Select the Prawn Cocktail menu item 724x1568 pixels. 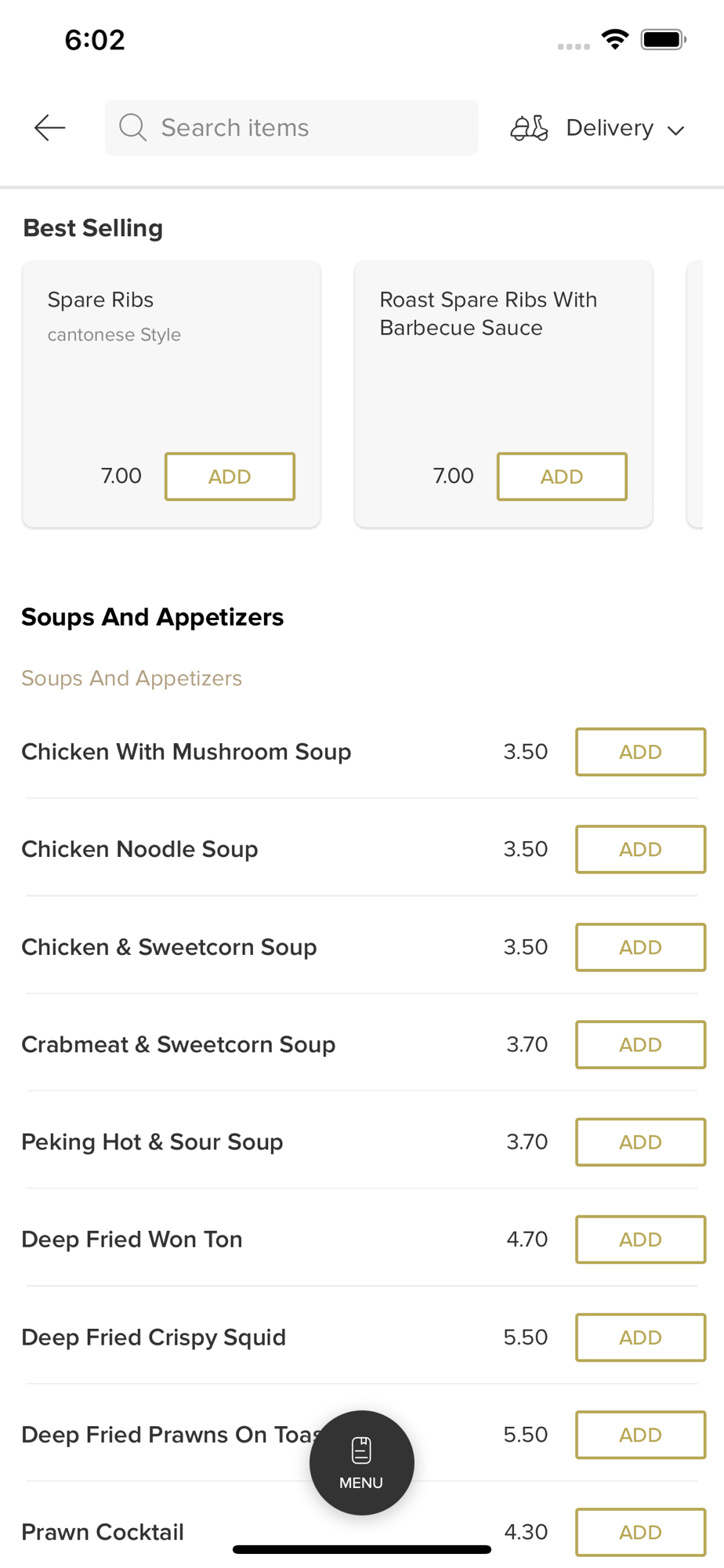[103, 1532]
